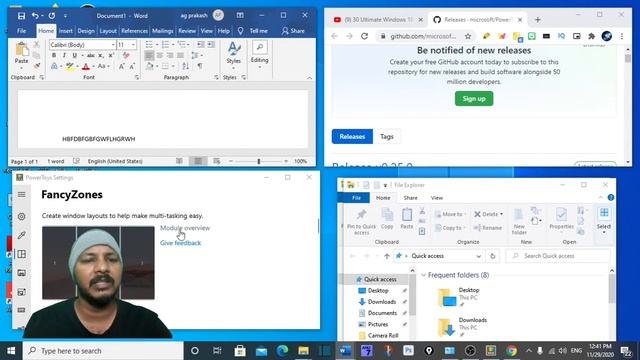
Task: Open the Explorer address bar history dropdown
Action: tap(478, 256)
